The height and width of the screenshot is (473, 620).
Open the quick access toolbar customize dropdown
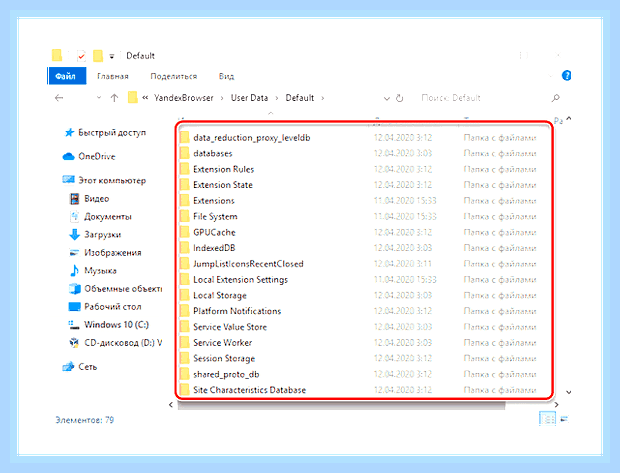click(112, 56)
